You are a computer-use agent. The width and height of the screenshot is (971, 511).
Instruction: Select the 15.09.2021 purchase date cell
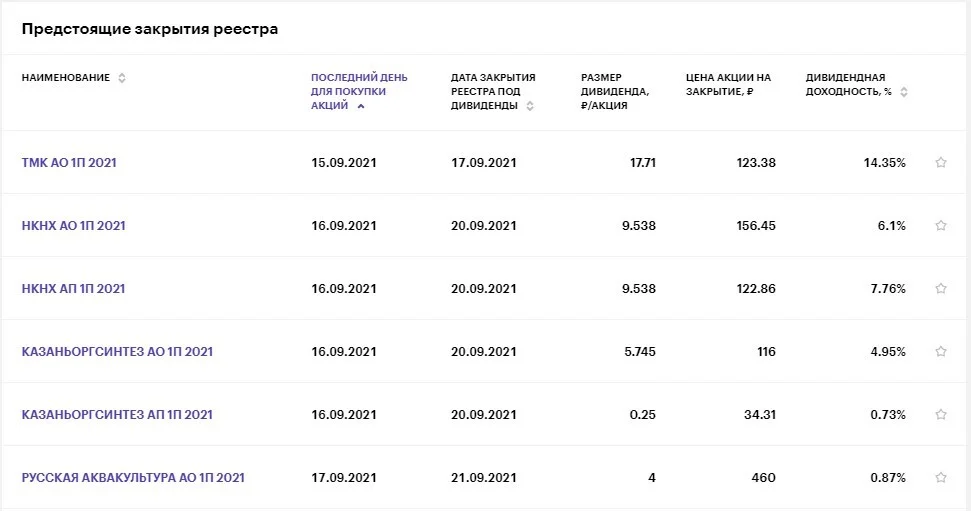(x=344, y=163)
